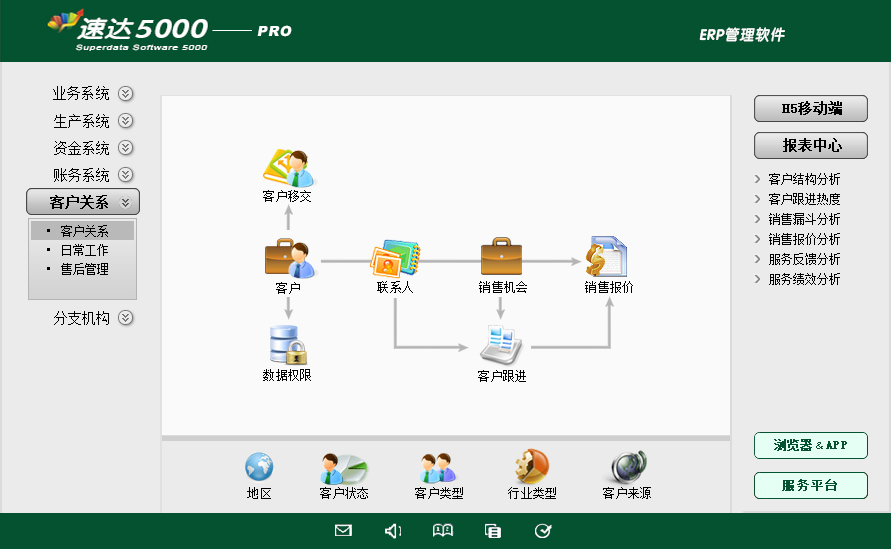The image size is (891, 549).
Task: Open the 联系人 contacts icon
Action: [x=395, y=259]
